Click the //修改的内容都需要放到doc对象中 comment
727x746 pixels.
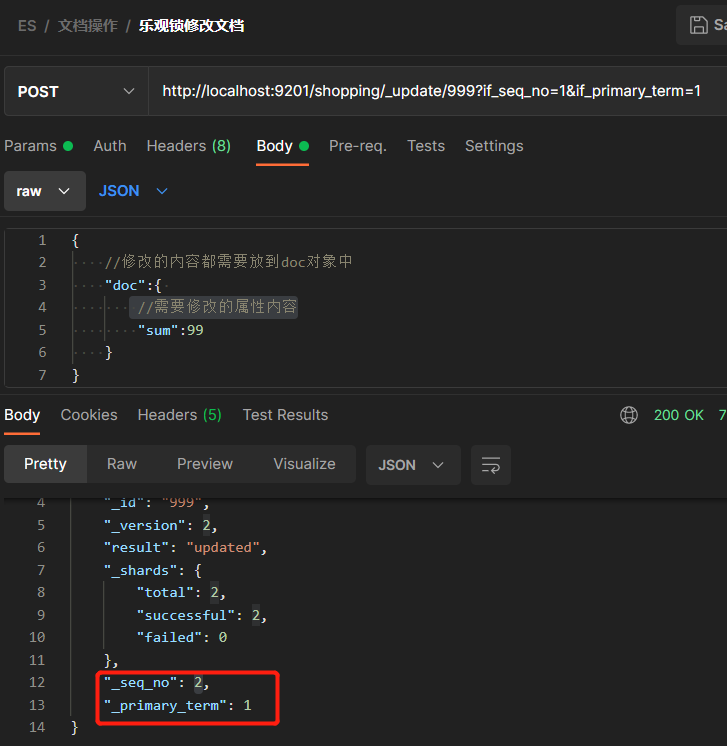[228, 262]
